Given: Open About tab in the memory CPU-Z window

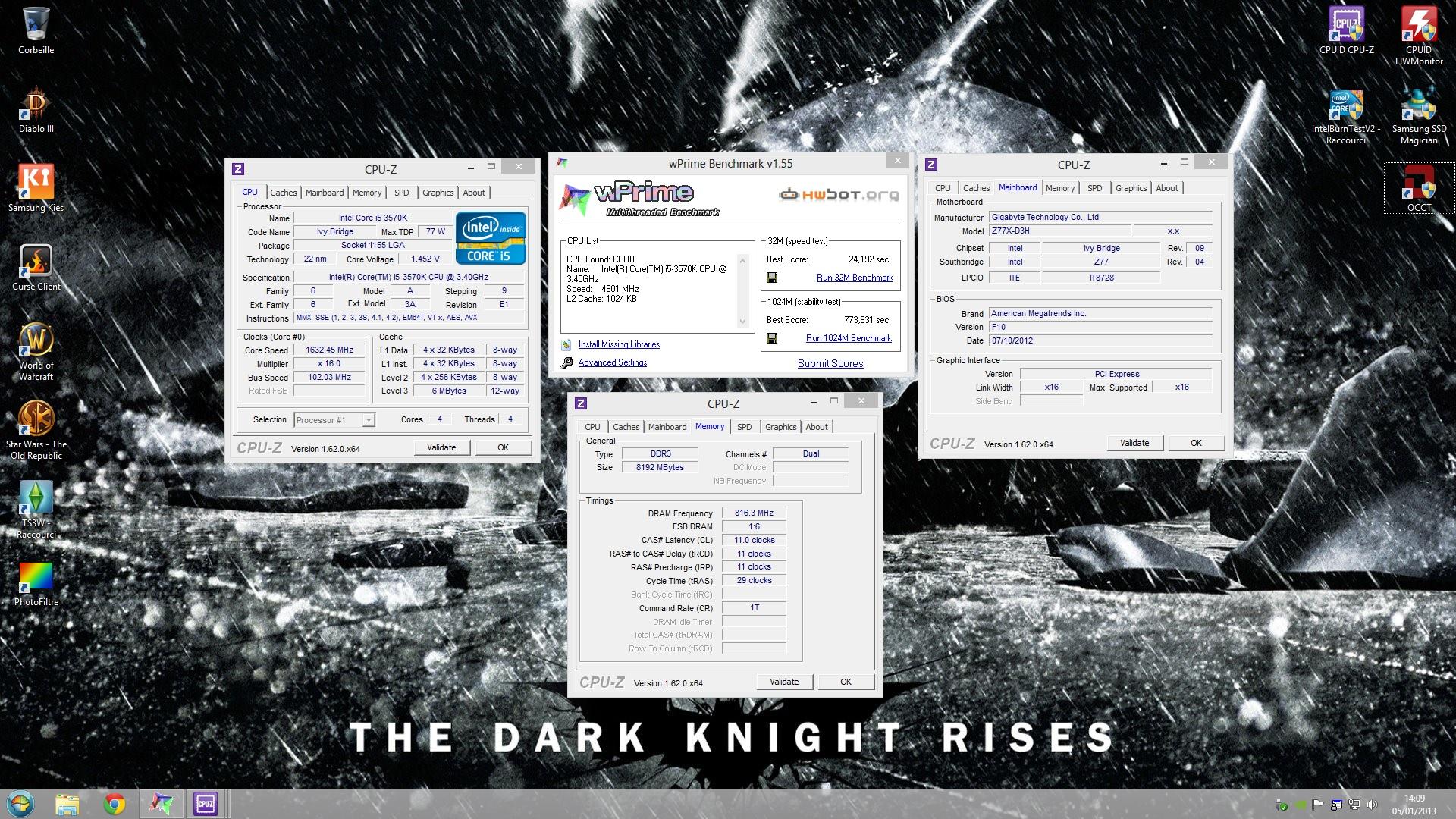Looking at the screenshot, I should point(817,427).
